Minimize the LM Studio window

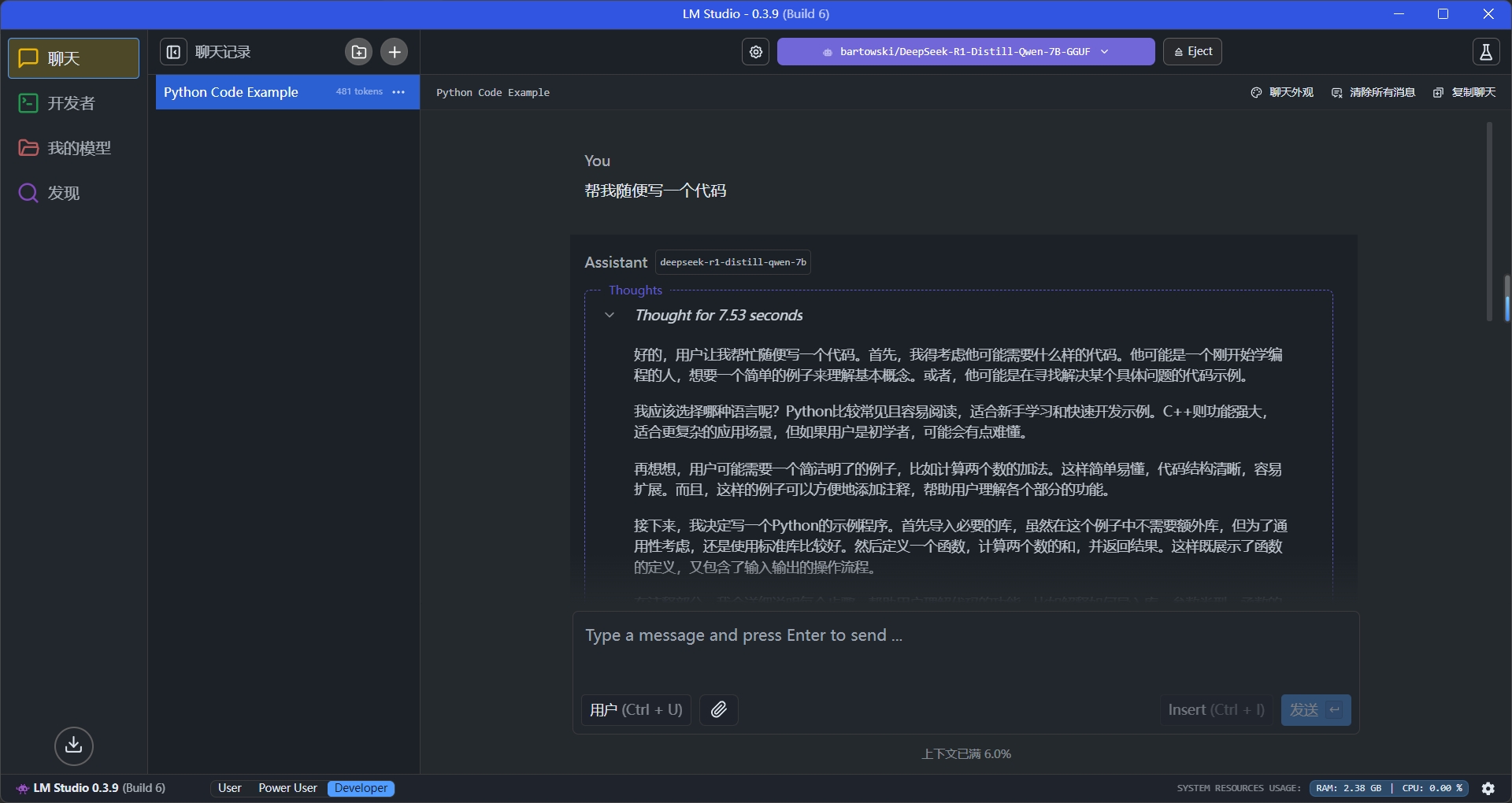[1399, 14]
